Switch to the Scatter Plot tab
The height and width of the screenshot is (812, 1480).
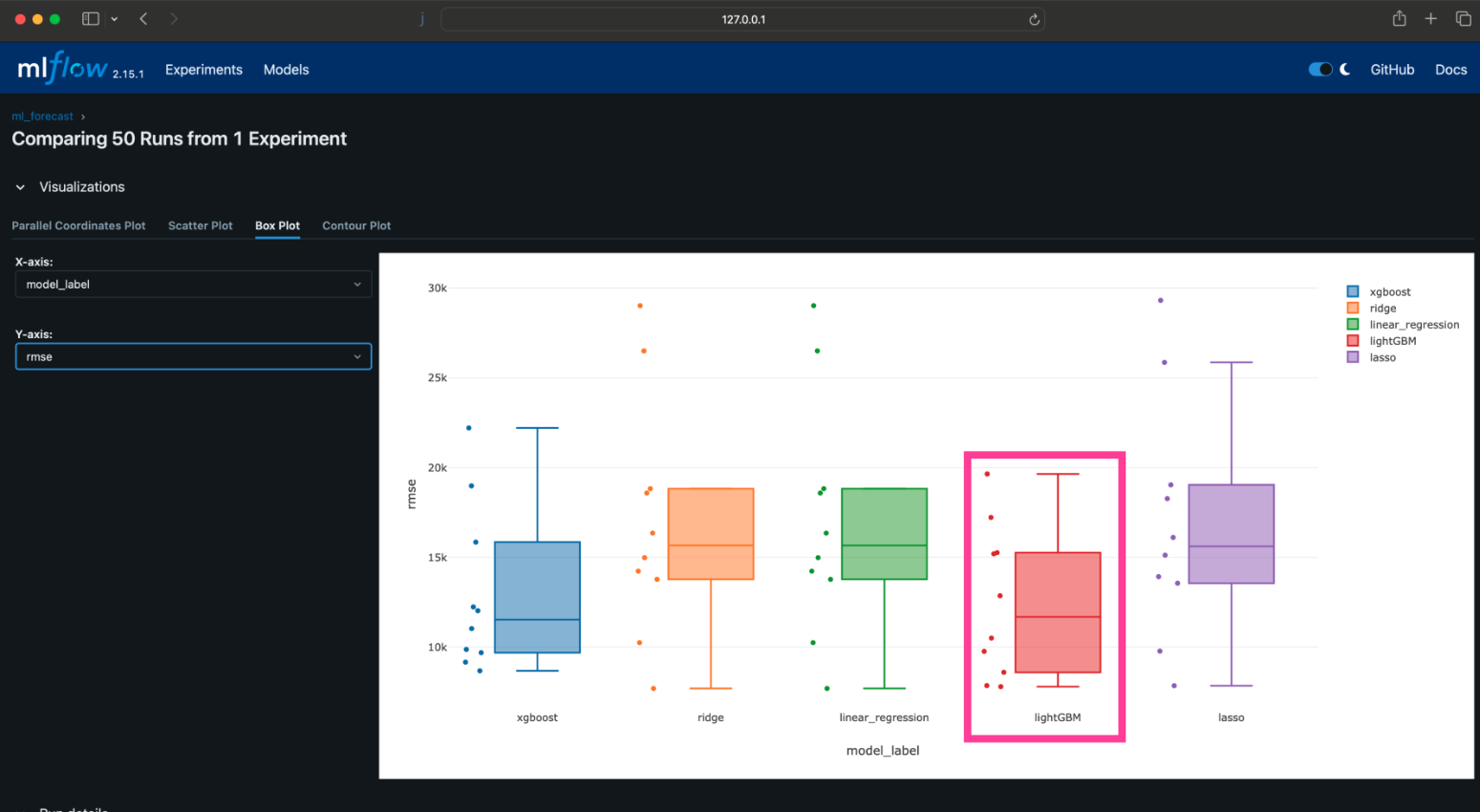(x=200, y=225)
